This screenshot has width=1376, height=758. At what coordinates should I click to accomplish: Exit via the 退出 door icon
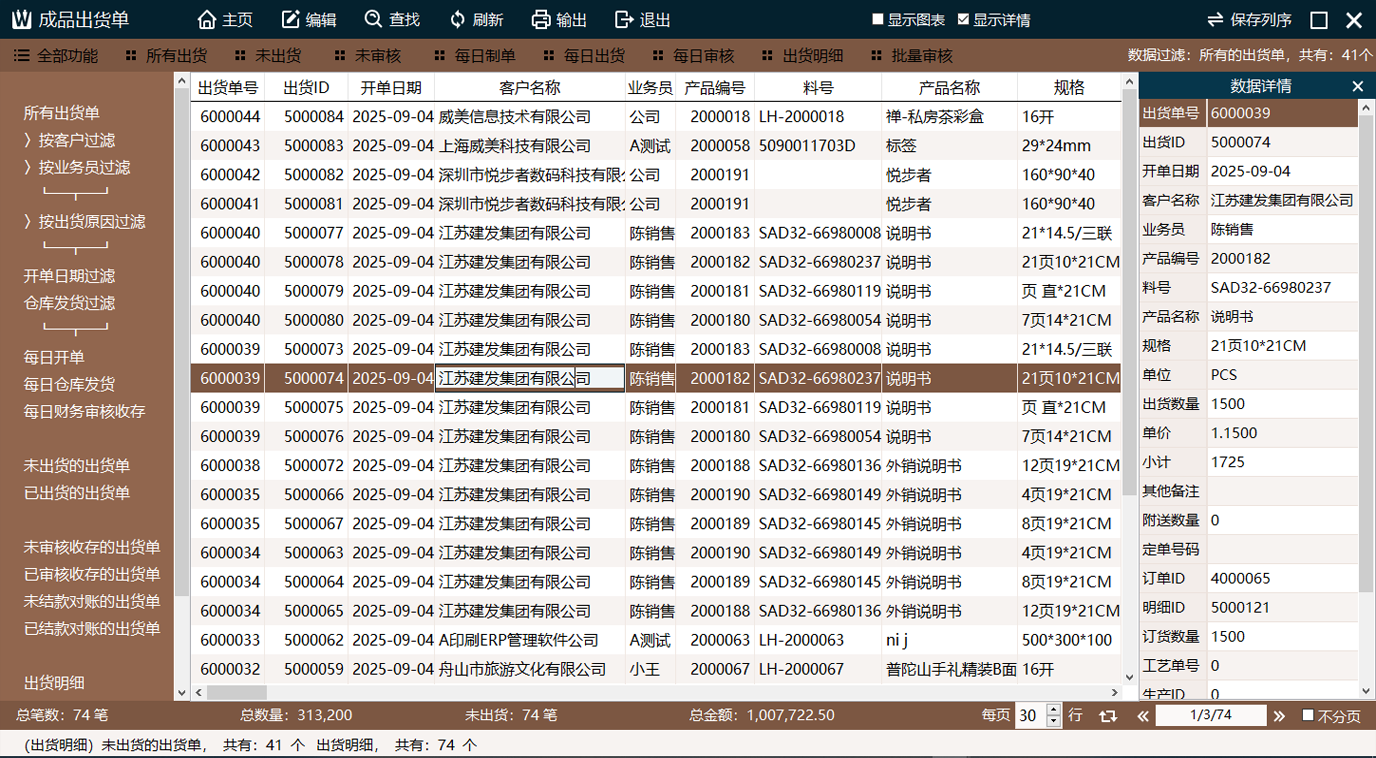620,19
